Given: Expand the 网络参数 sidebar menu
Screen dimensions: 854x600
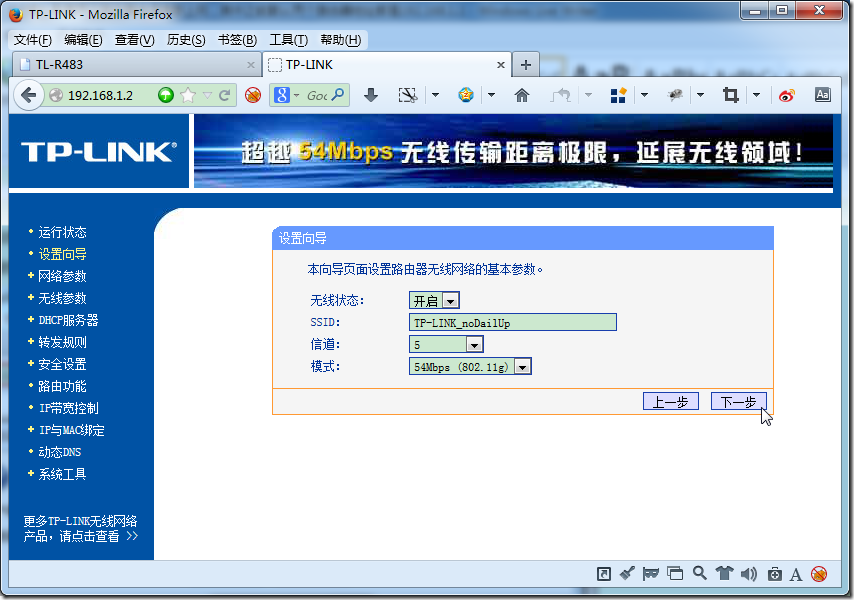Looking at the screenshot, I should pyautogui.click(x=62, y=276).
